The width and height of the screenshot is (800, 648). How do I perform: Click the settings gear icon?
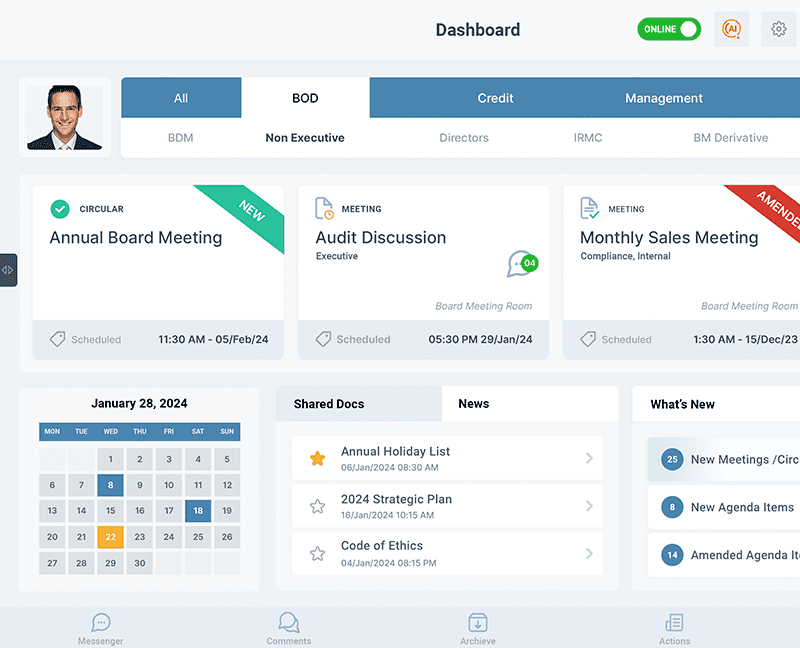[x=779, y=30]
